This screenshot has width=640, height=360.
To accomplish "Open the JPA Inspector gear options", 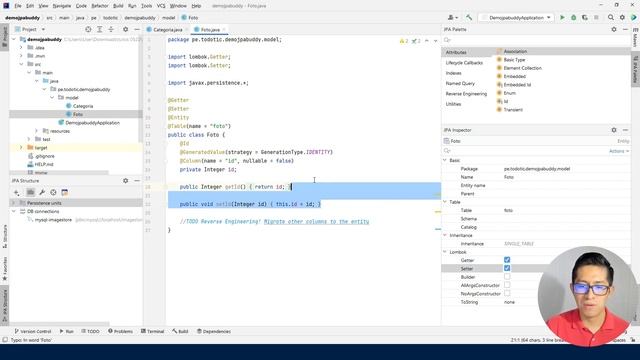I will pyautogui.click(x=614, y=130).
